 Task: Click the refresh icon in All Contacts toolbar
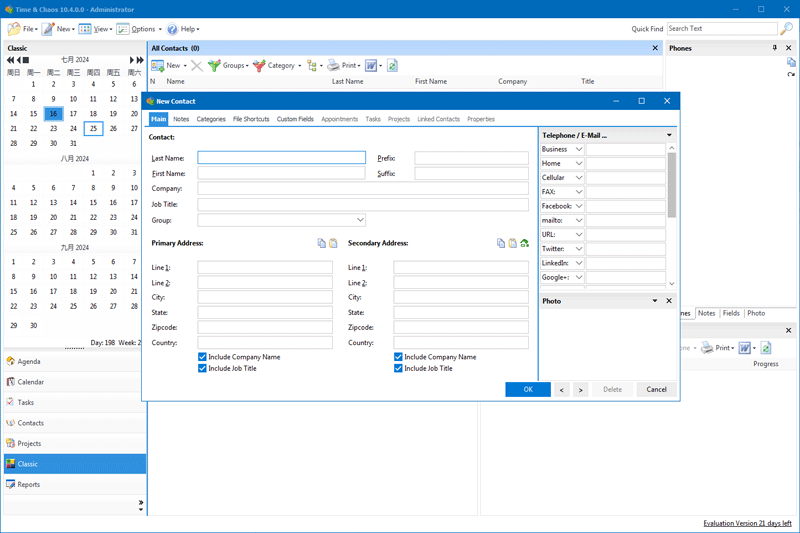click(392, 65)
